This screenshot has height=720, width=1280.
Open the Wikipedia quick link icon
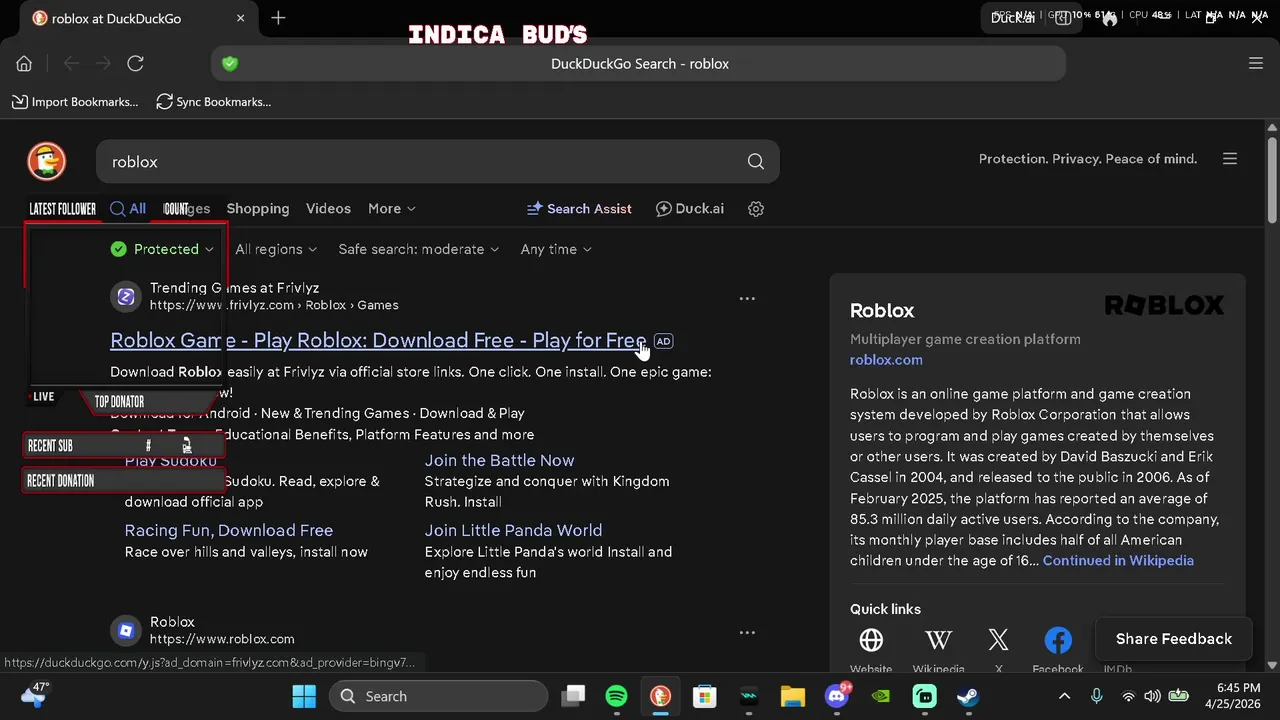(x=938, y=640)
